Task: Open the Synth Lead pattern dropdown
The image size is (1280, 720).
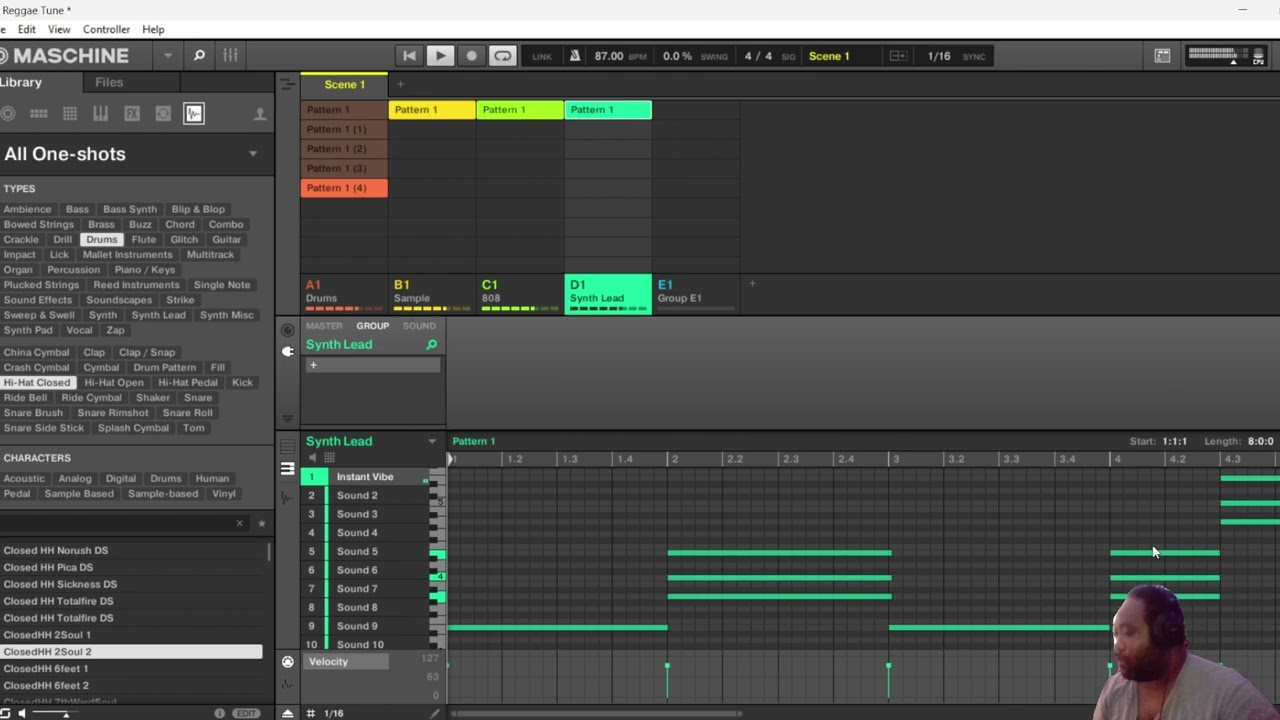Action: click(432, 441)
